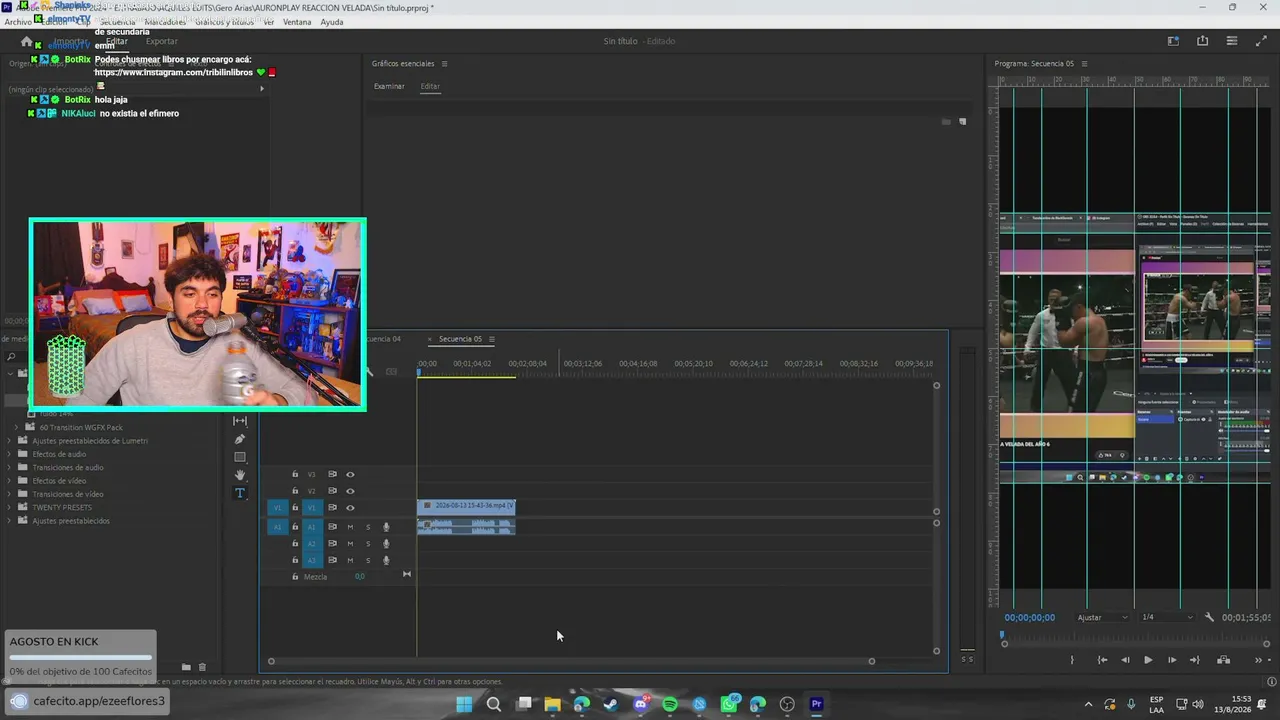This screenshot has height=720, width=1280.
Task: Close the Secuencia 05 timeline tab
Action: 431,339
